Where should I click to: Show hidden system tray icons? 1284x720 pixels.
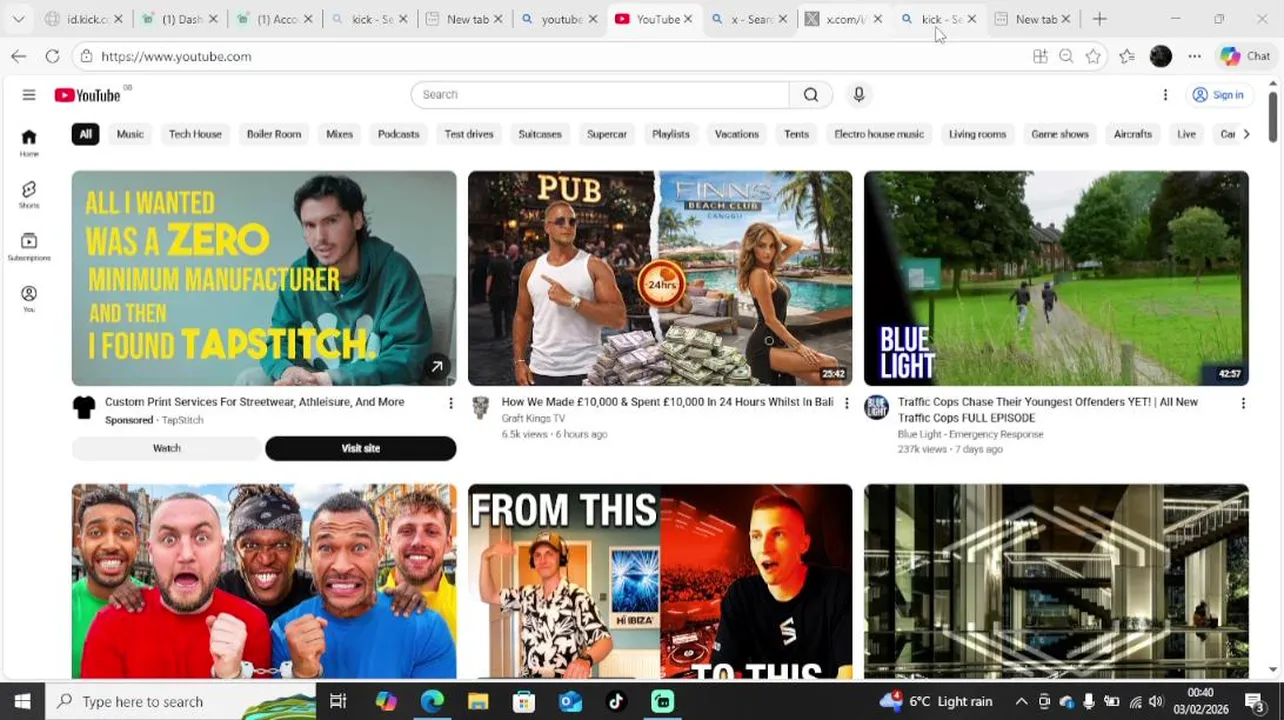click(1021, 702)
